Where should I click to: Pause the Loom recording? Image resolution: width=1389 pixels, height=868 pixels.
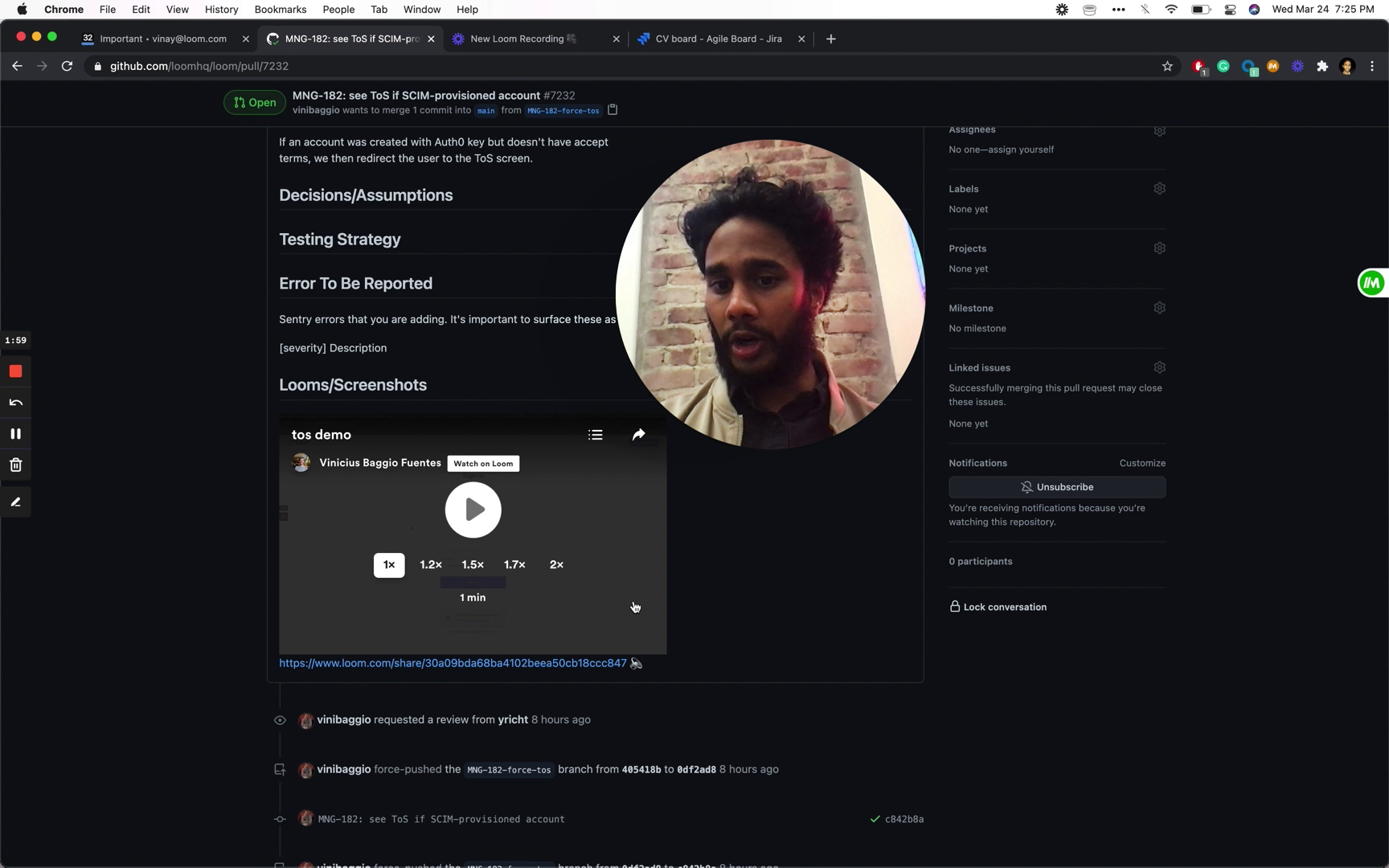15,434
